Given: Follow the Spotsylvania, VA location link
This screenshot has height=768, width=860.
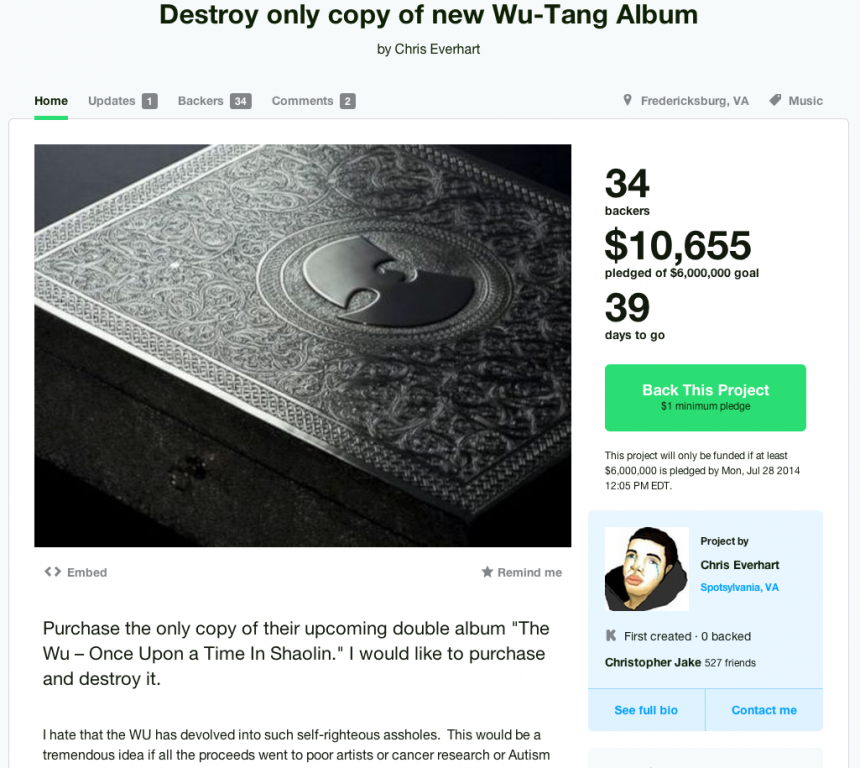Looking at the screenshot, I should pos(739,588).
